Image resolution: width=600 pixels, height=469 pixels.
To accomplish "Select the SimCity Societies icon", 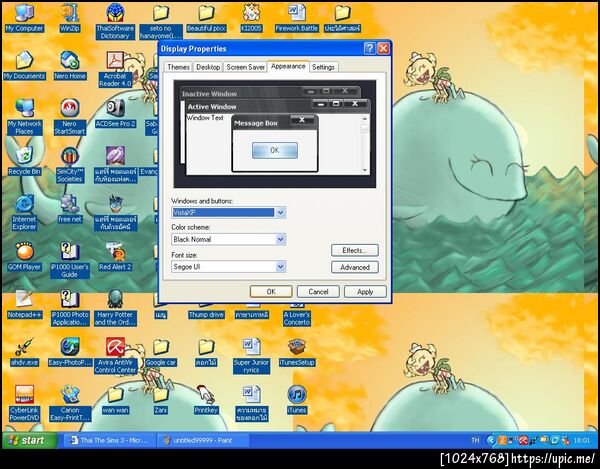I will [x=70, y=164].
